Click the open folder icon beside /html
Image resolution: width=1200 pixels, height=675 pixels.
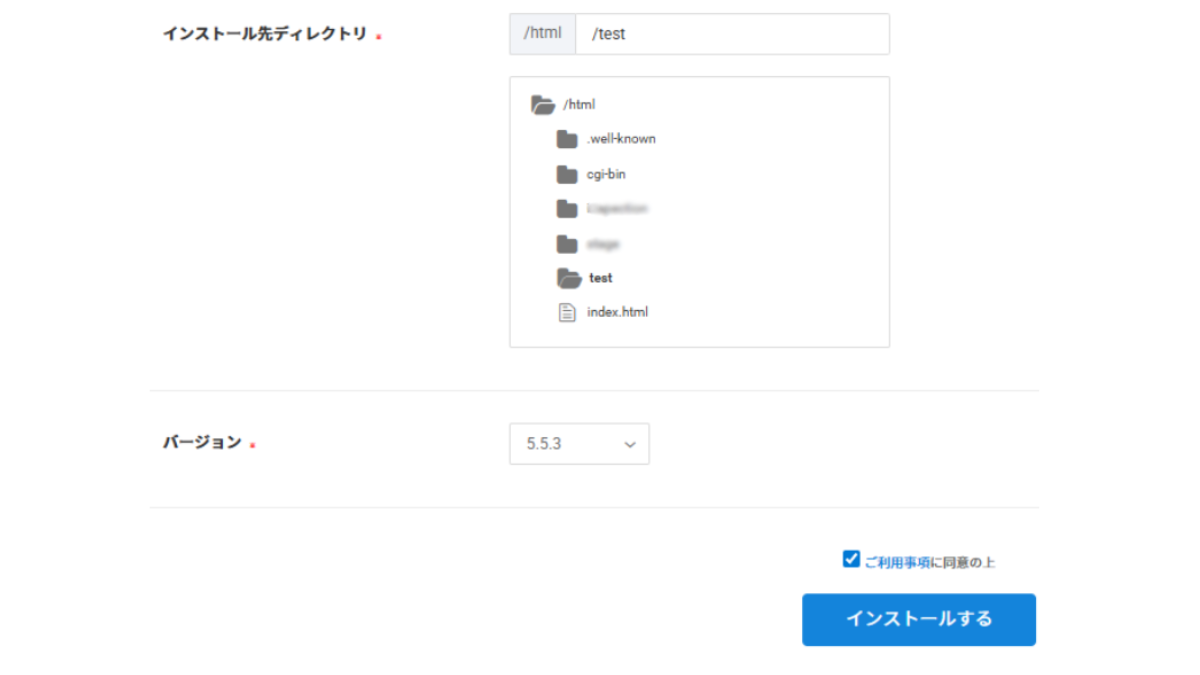click(x=542, y=104)
